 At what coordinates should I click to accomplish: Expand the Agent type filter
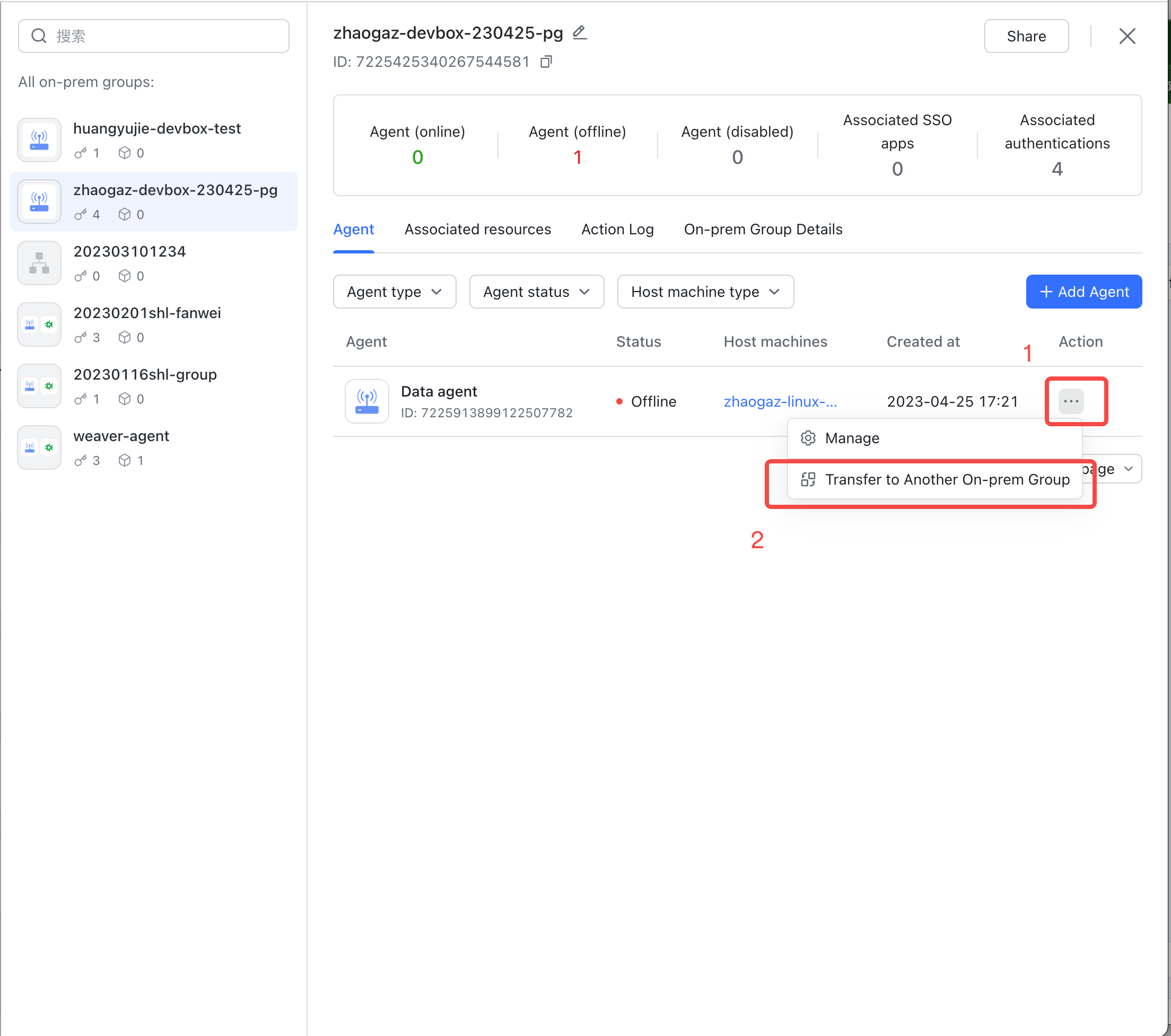click(x=394, y=292)
